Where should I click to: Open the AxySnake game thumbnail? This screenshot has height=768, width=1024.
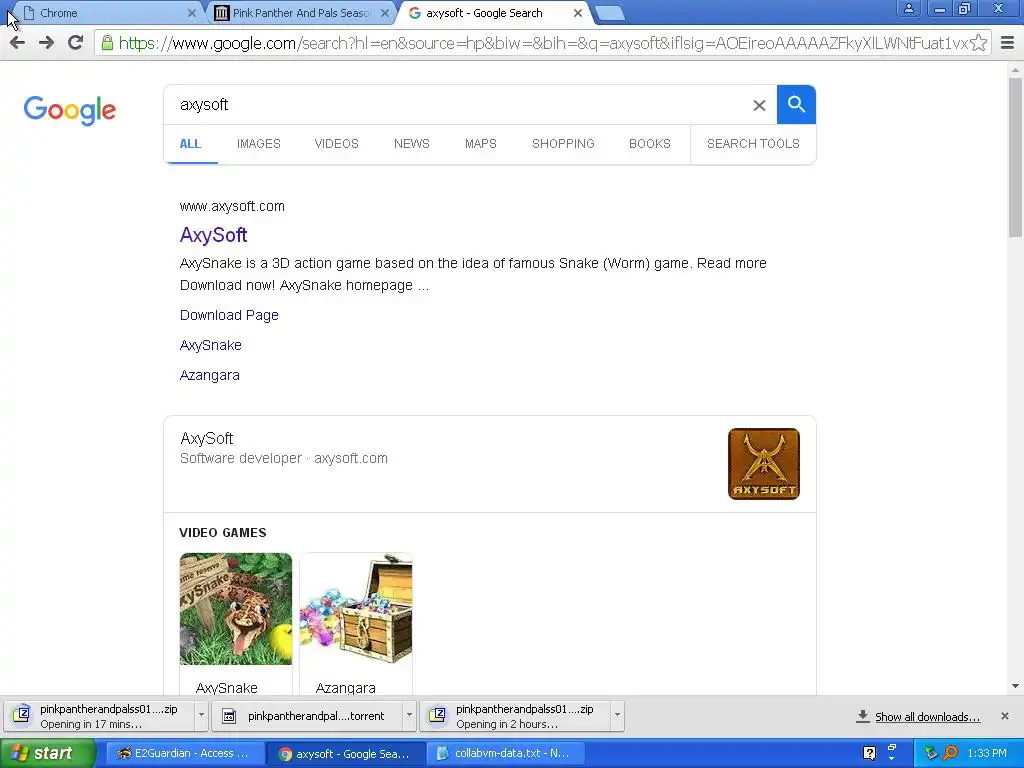click(236, 609)
